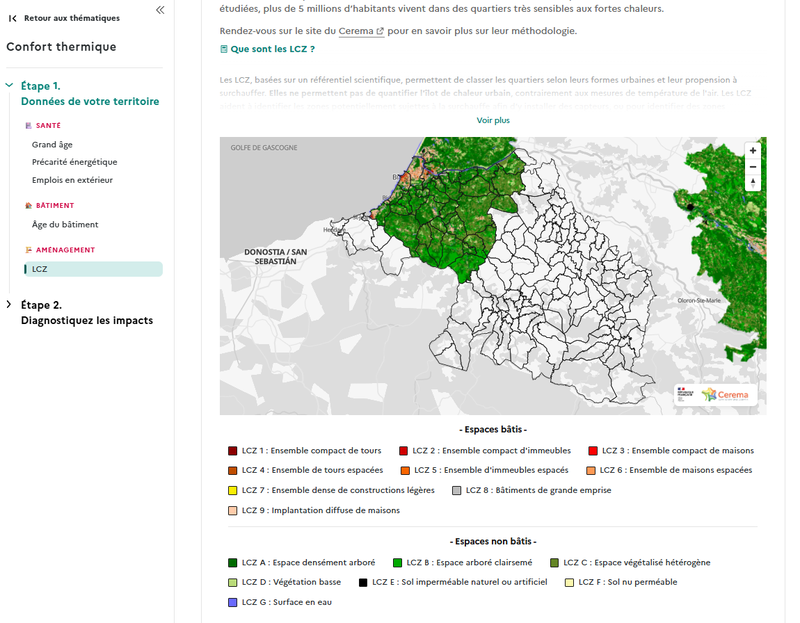Select Âge du bâtiment menu entry
Viewport: 800px width, 623px height.
point(65,225)
